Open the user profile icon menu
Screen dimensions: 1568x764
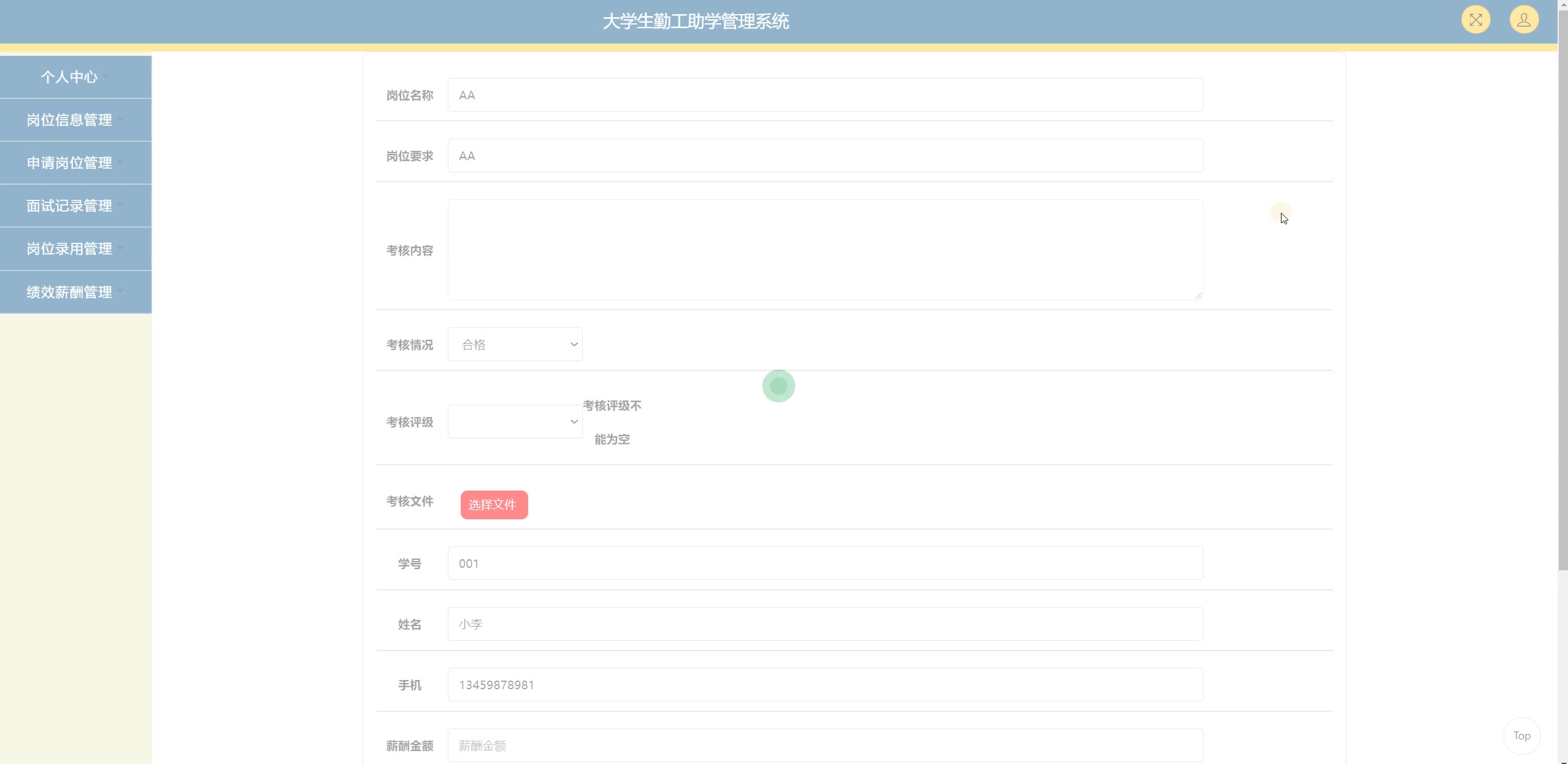pos(1523,20)
